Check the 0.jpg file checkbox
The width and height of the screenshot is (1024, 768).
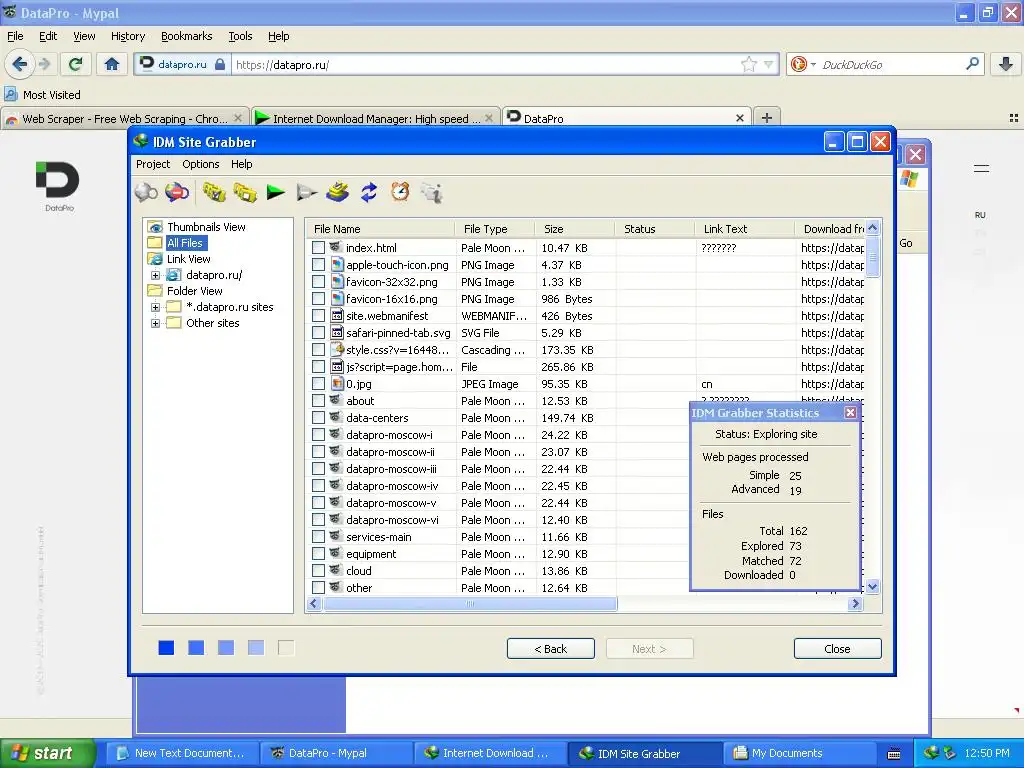point(318,383)
